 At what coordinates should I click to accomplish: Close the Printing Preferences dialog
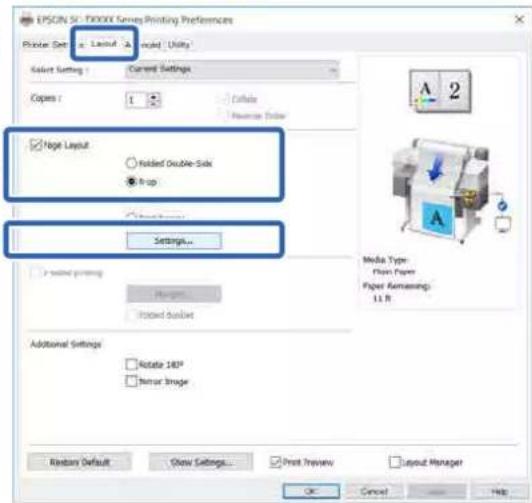click(519, 19)
